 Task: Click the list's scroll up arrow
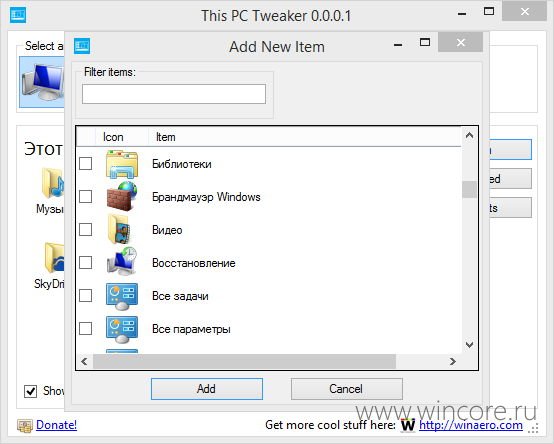coord(469,135)
